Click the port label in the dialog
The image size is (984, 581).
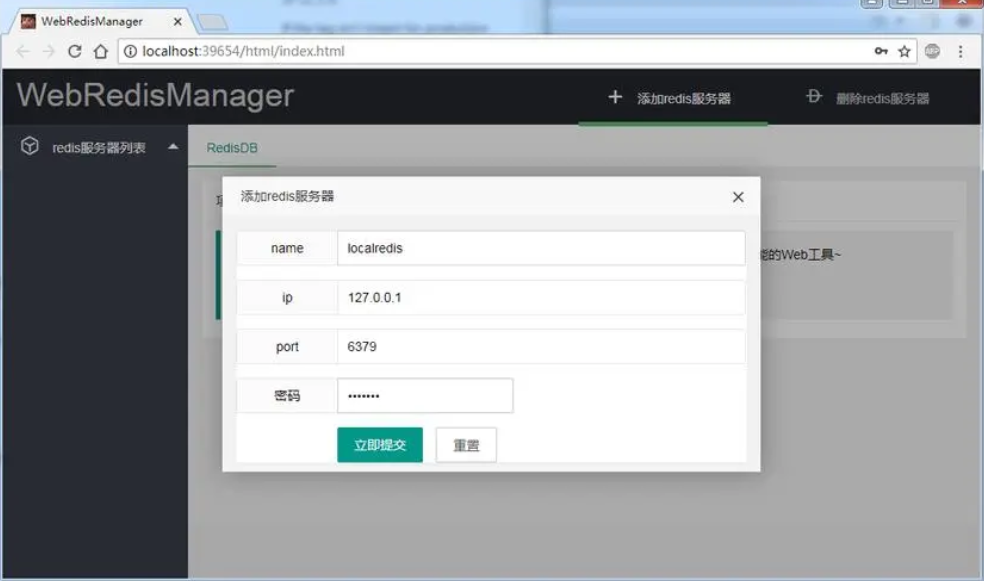[287, 346]
